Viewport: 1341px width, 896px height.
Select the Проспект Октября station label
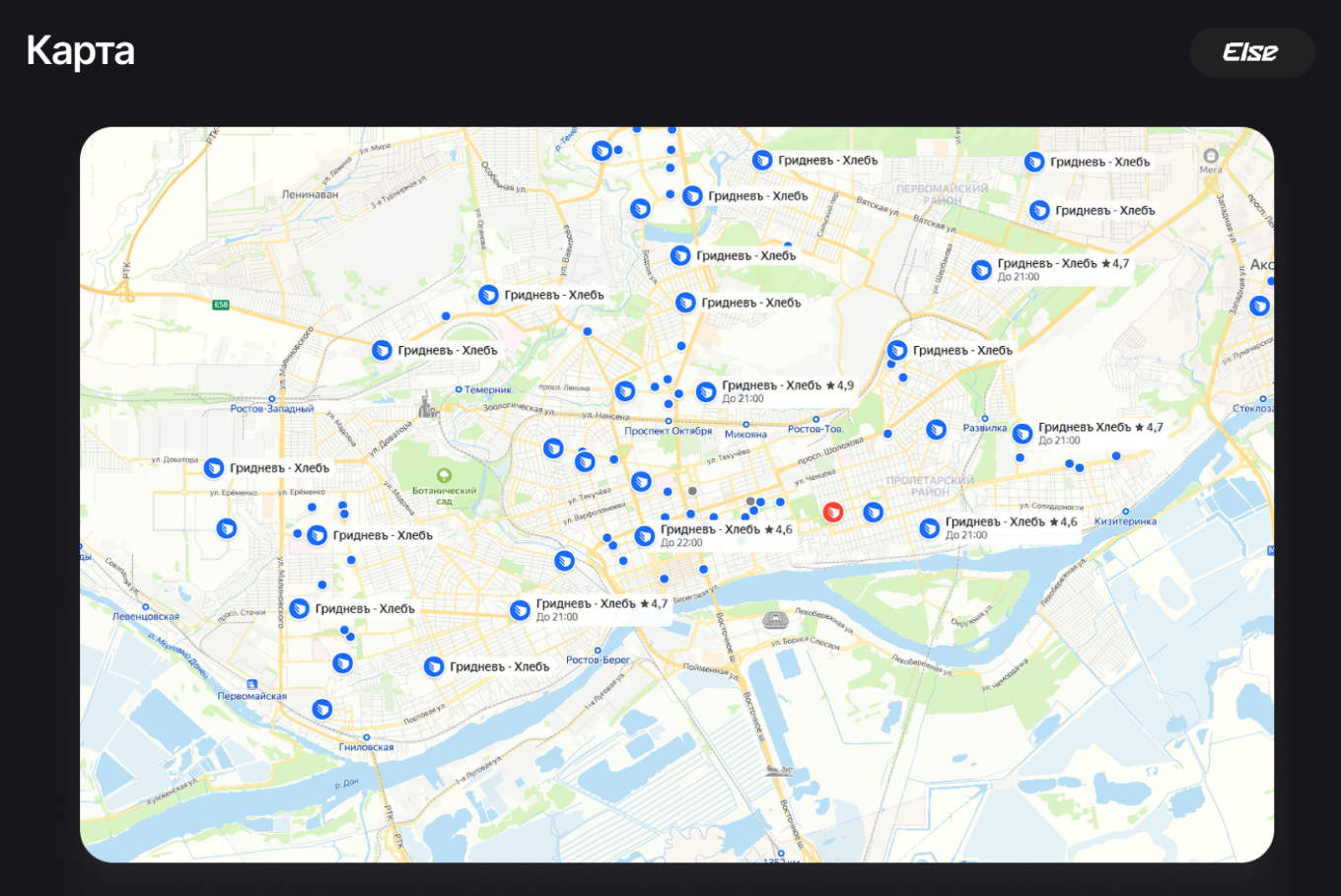(x=668, y=431)
